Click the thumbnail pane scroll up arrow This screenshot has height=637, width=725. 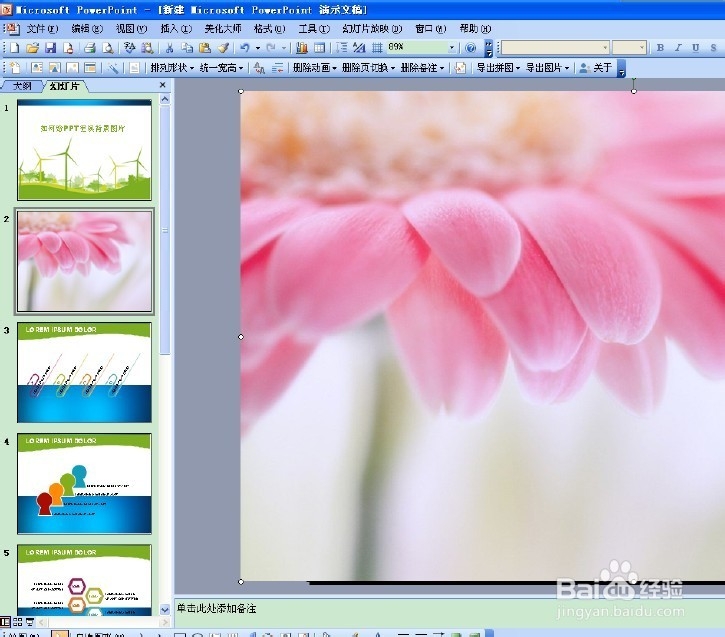coord(165,99)
